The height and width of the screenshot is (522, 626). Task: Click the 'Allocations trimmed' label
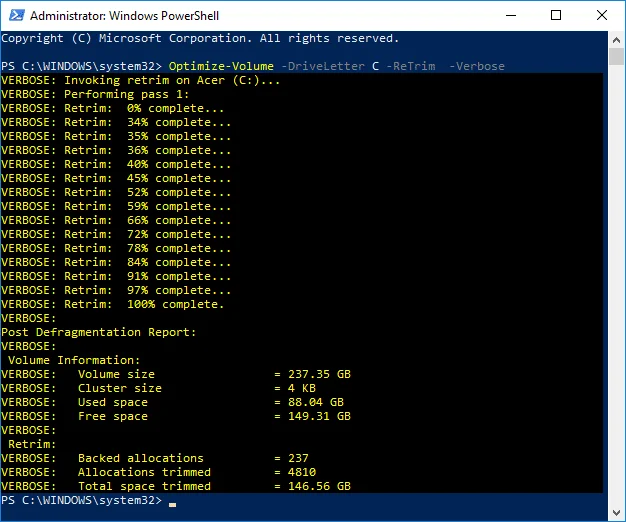[x=144, y=472]
